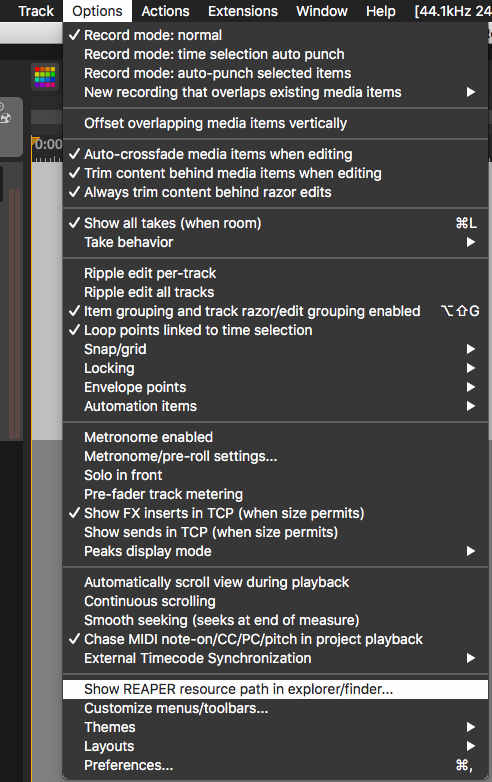Open Preferences... from Options menu

click(275, 765)
